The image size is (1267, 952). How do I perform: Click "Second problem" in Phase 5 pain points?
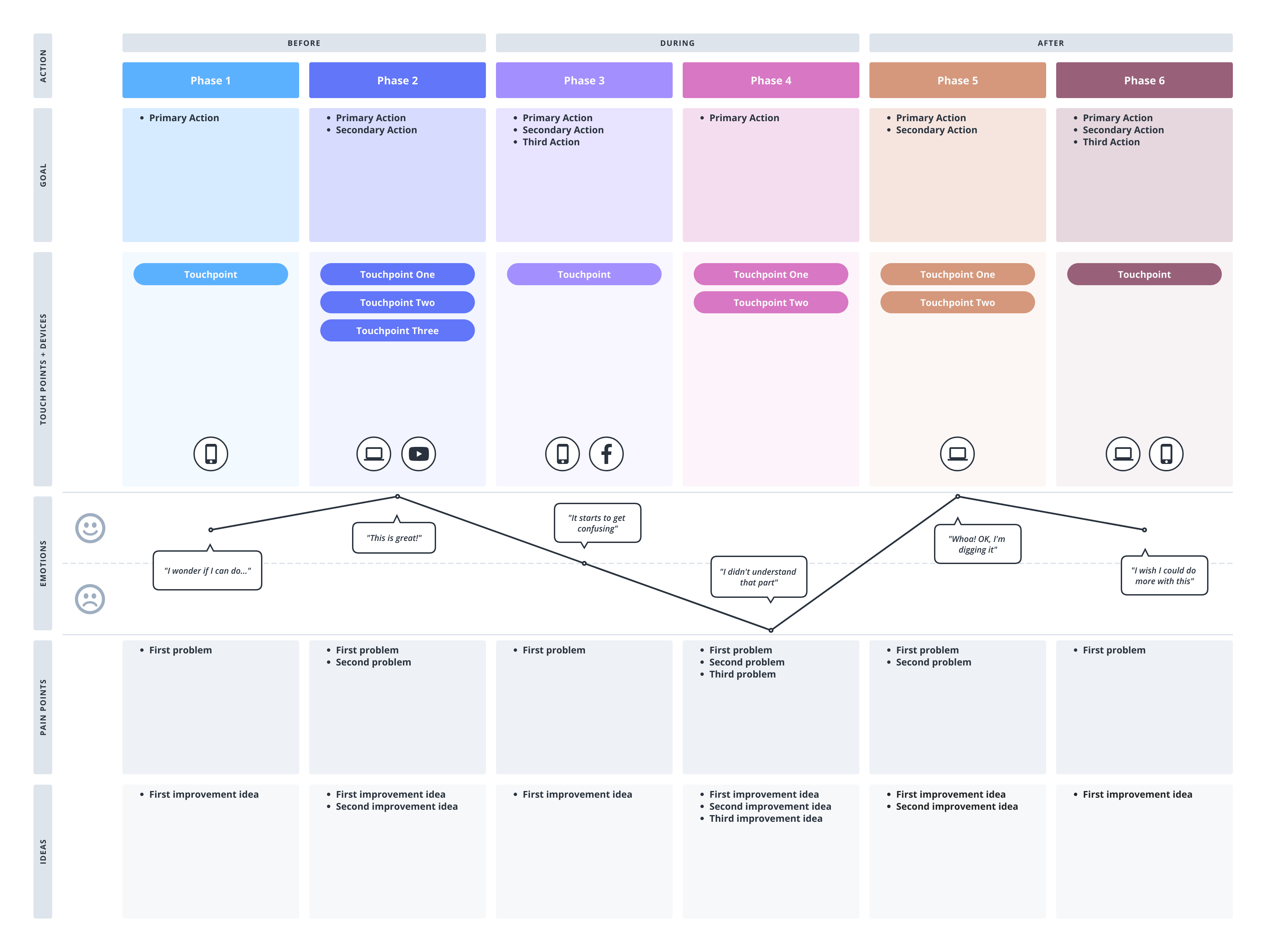[934, 662]
